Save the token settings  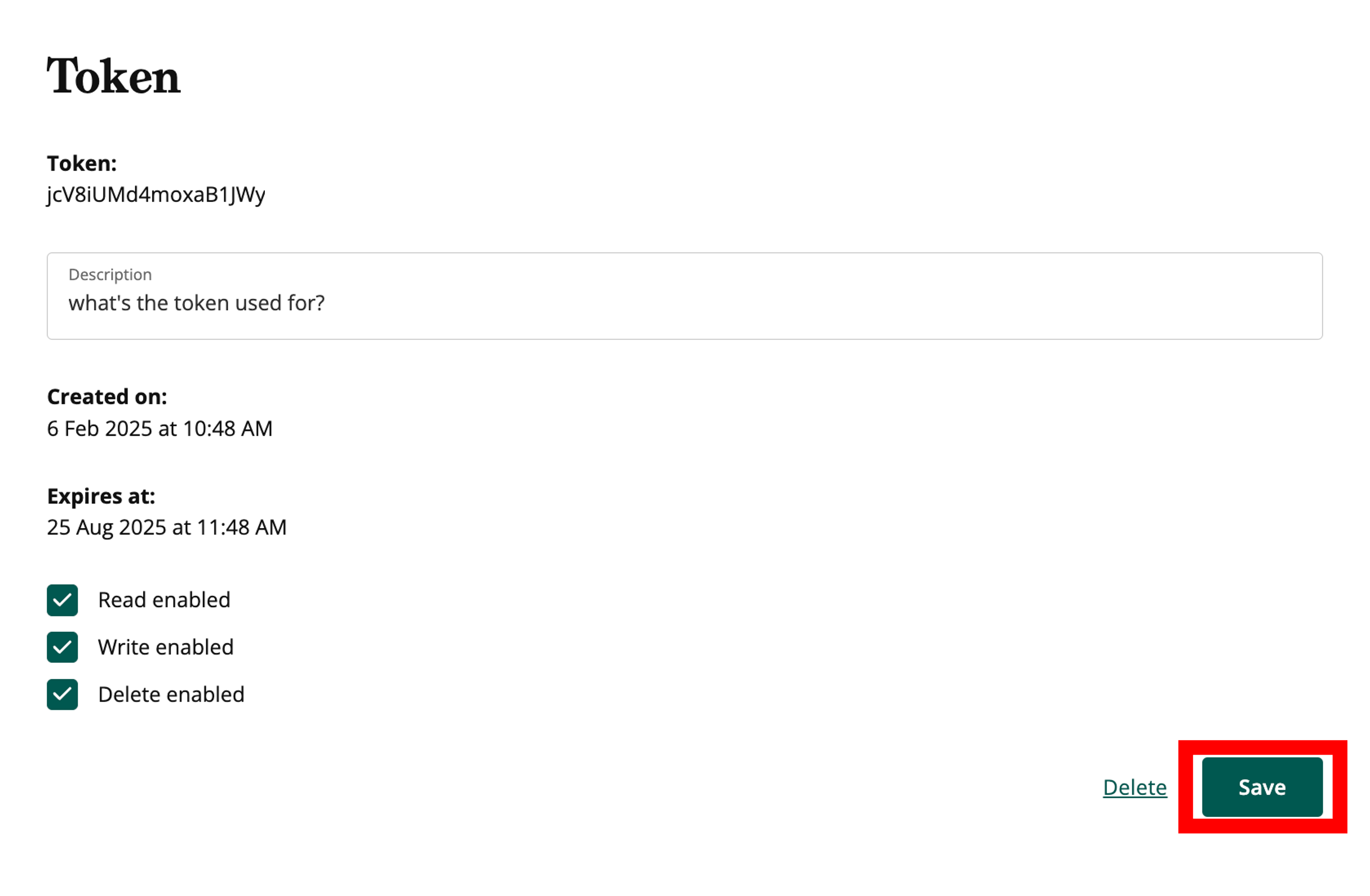1262,787
